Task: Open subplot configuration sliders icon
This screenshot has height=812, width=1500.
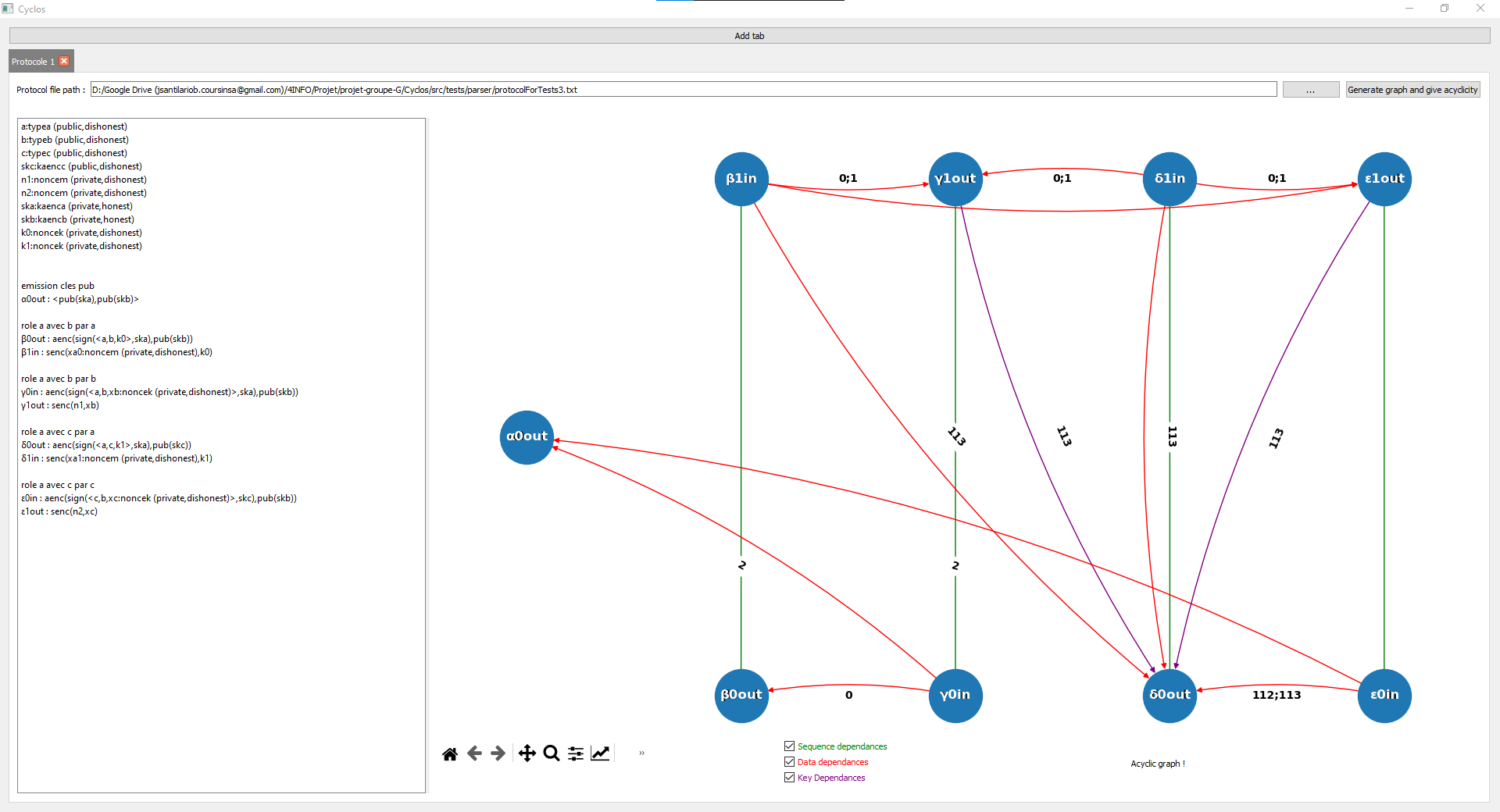Action: 576,753
